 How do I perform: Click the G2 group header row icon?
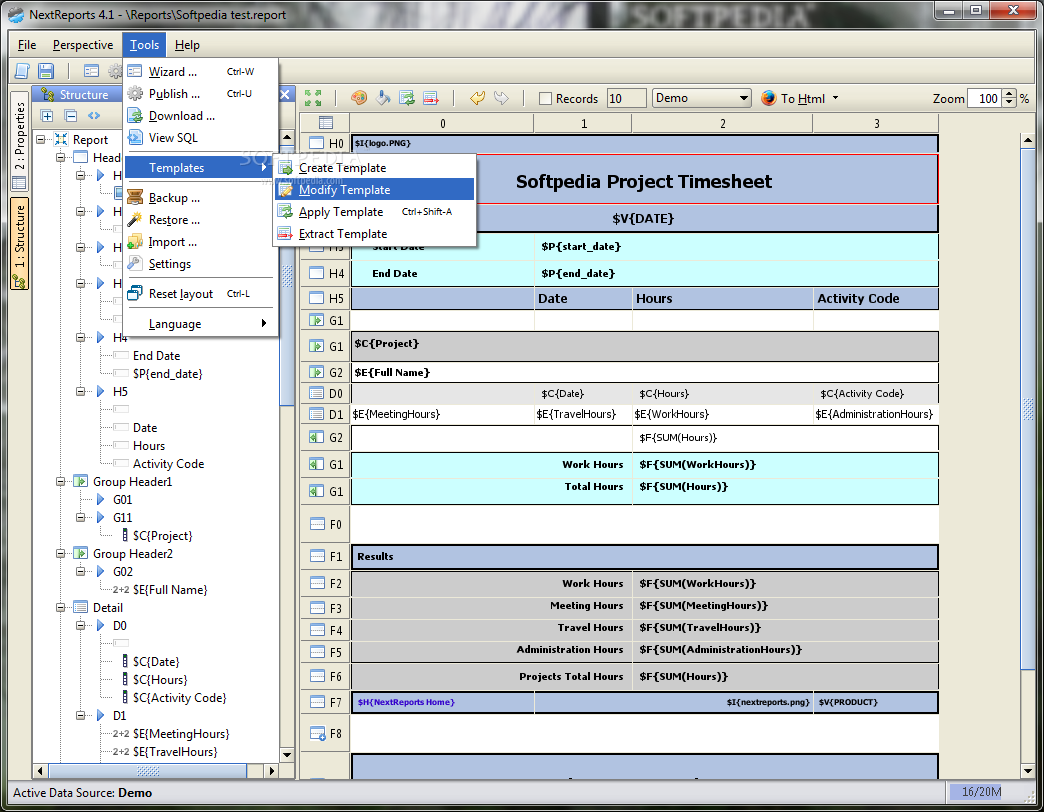[x=317, y=372]
